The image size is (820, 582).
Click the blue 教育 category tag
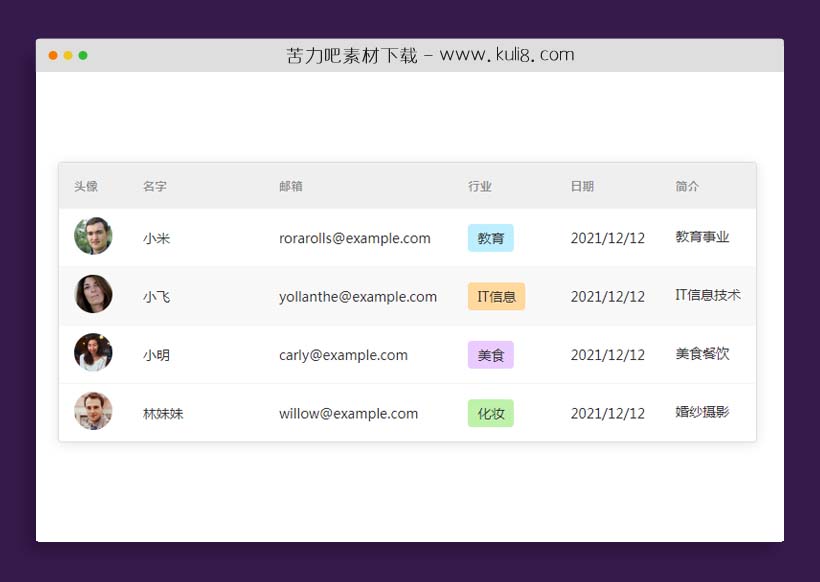tap(490, 237)
